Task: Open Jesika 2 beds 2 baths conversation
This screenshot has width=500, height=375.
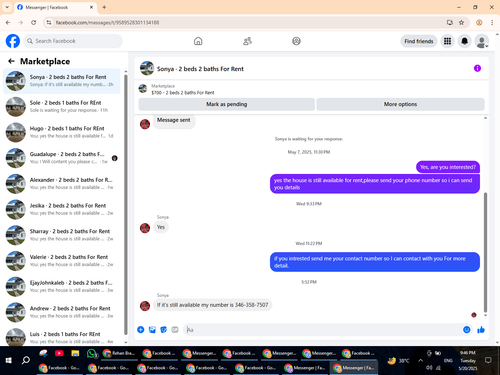Action: (x=62, y=209)
